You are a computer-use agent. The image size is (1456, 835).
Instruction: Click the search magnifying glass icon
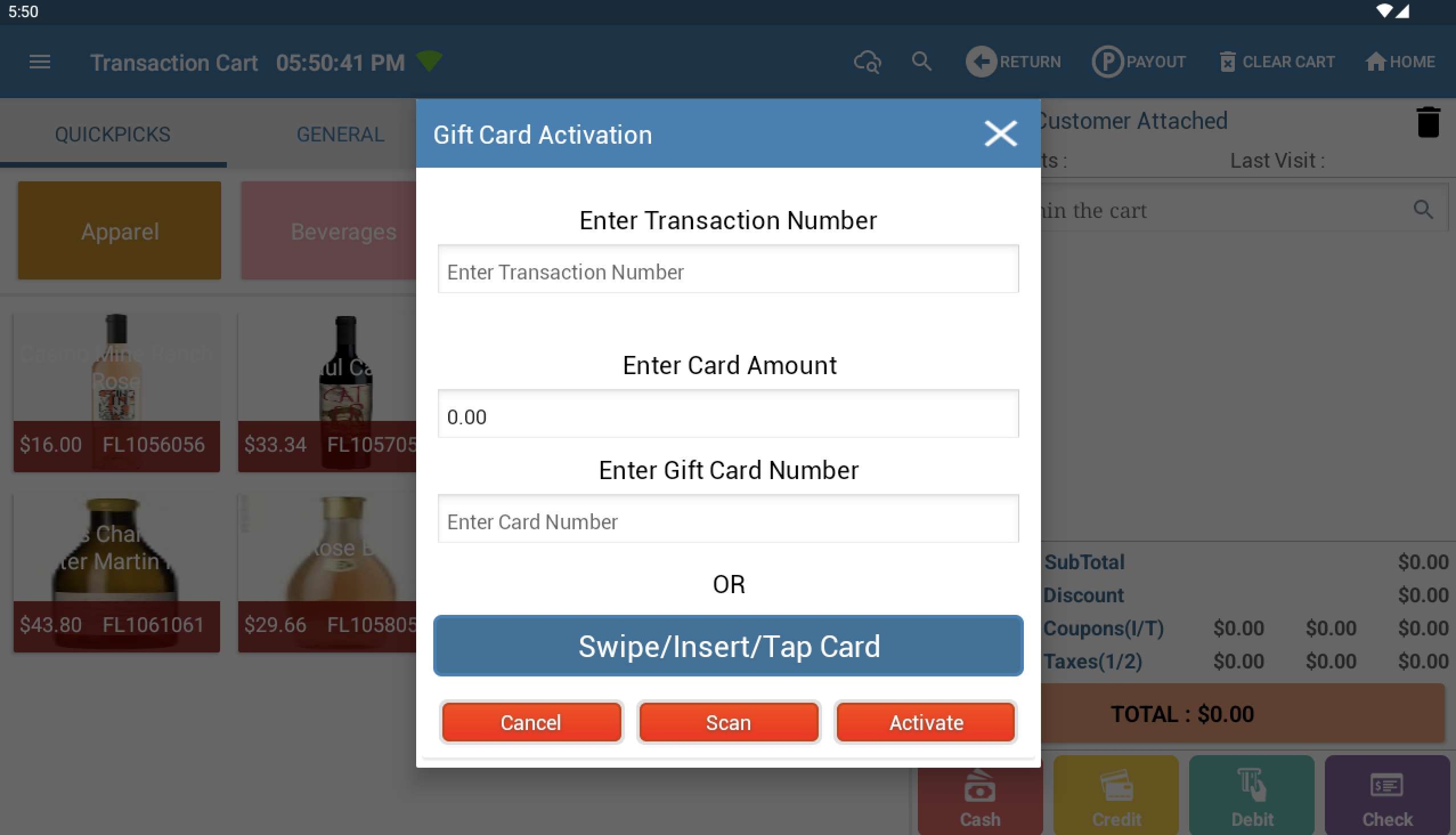pyautogui.click(x=921, y=62)
